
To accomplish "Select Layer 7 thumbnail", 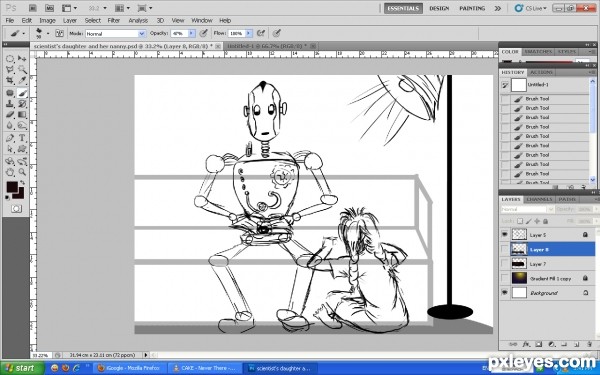I will [519, 264].
